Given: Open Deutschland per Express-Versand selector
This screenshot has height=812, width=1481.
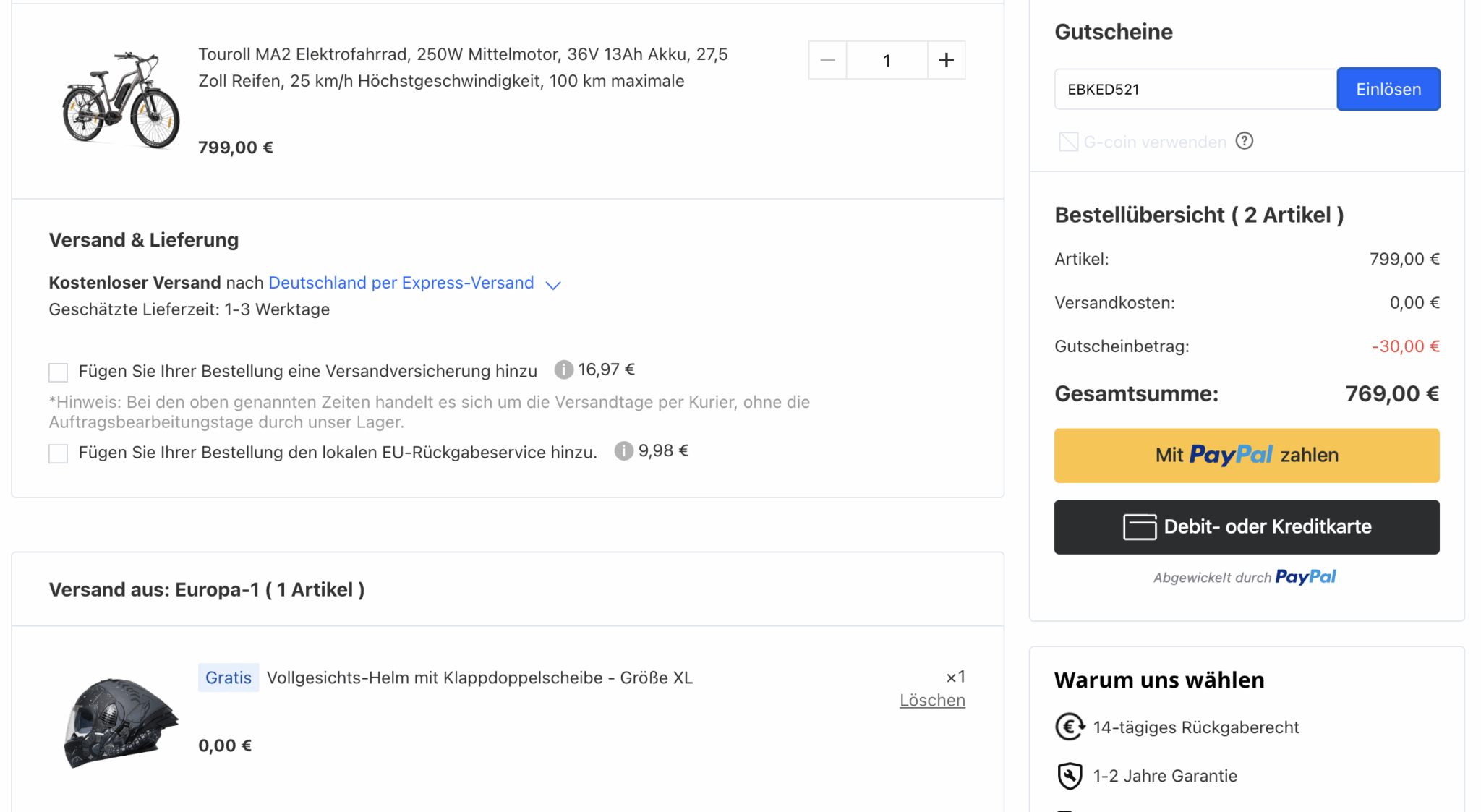Looking at the screenshot, I should [x=401, y=283].
